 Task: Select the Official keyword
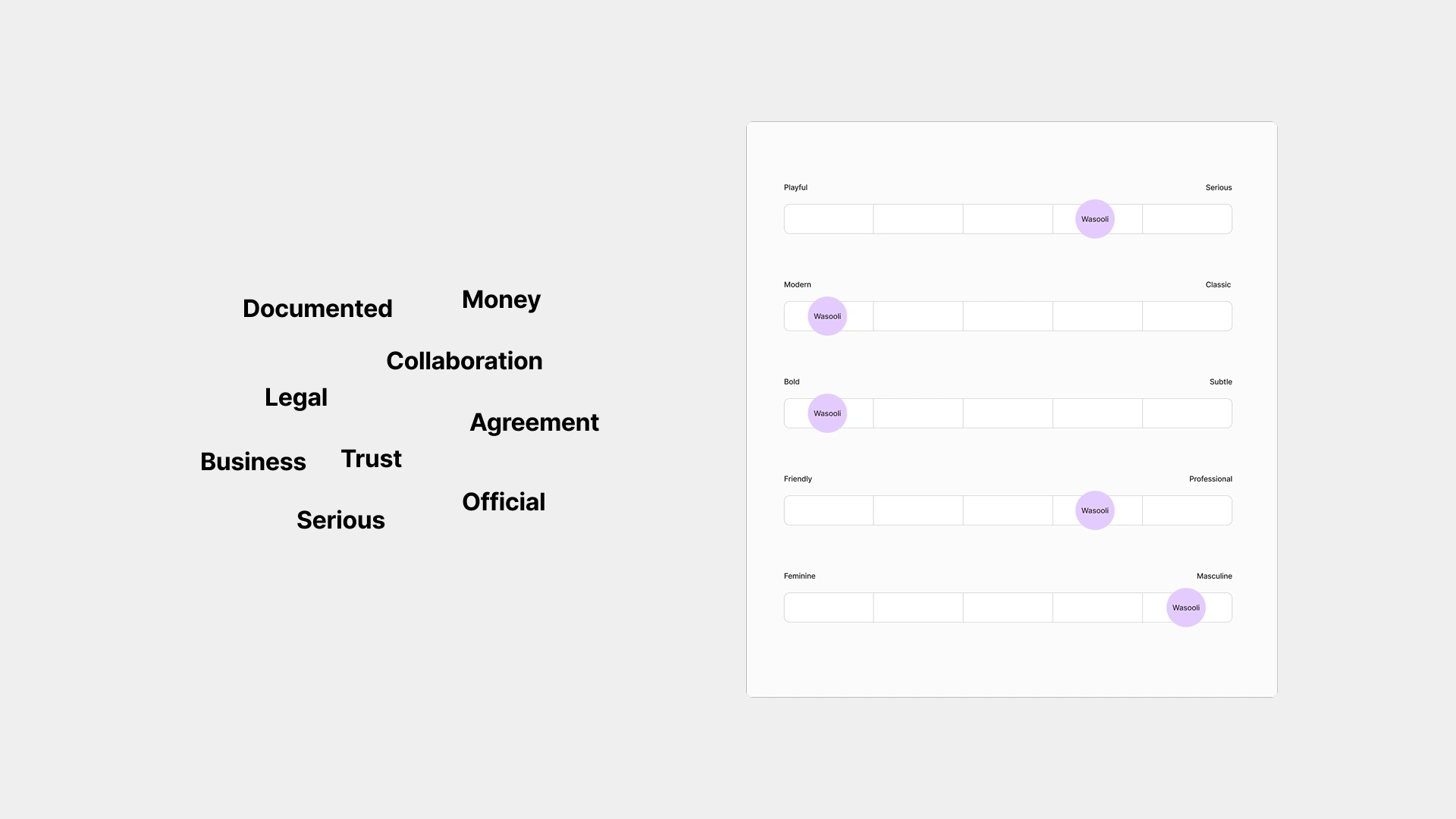point(504,502)
